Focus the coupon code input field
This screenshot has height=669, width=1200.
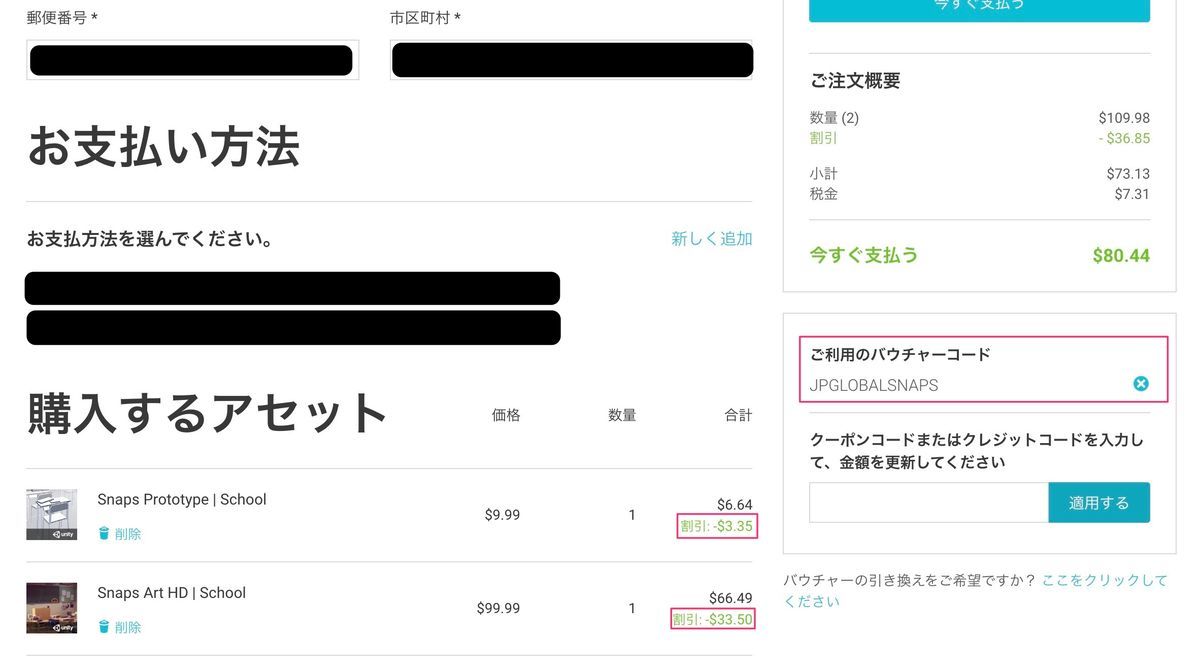click(929, 503)
